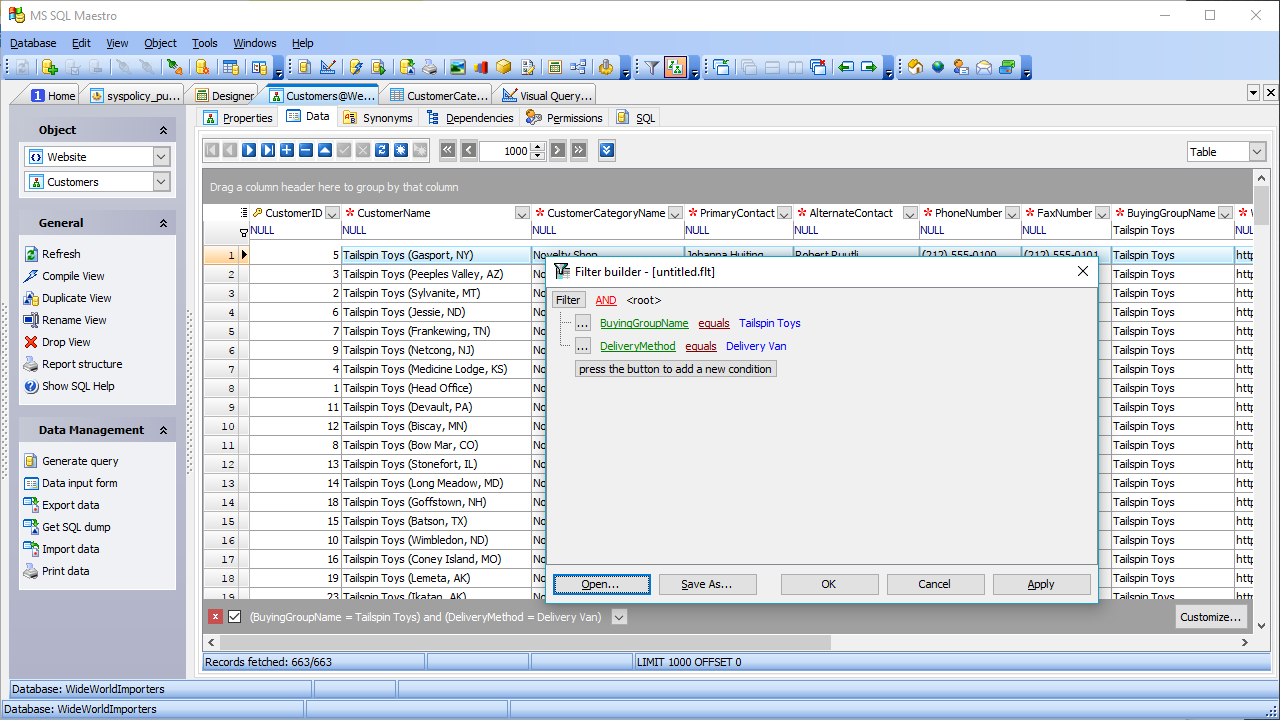Click the Delete record minus button
This screenshot has width=1280, height=720.
tap(306, 150)
